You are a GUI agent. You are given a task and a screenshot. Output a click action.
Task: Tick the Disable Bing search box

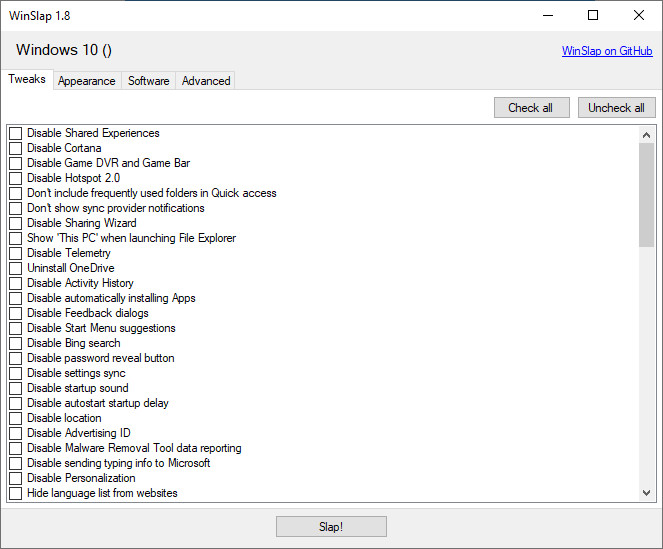click(x=16, y=343)
